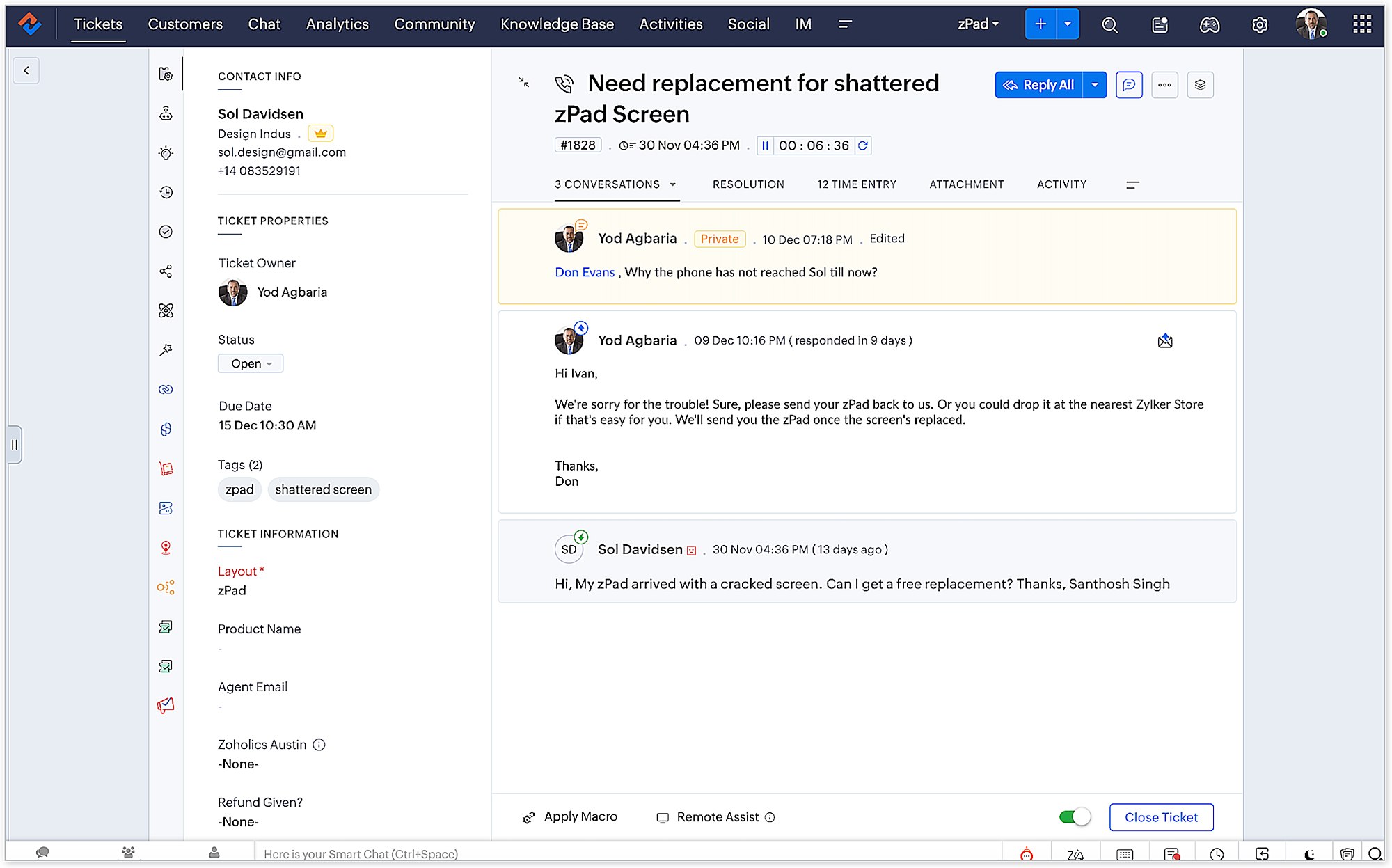Click the share icon in left sidebar
The image size is (1392, 868).
pos(166,271)
